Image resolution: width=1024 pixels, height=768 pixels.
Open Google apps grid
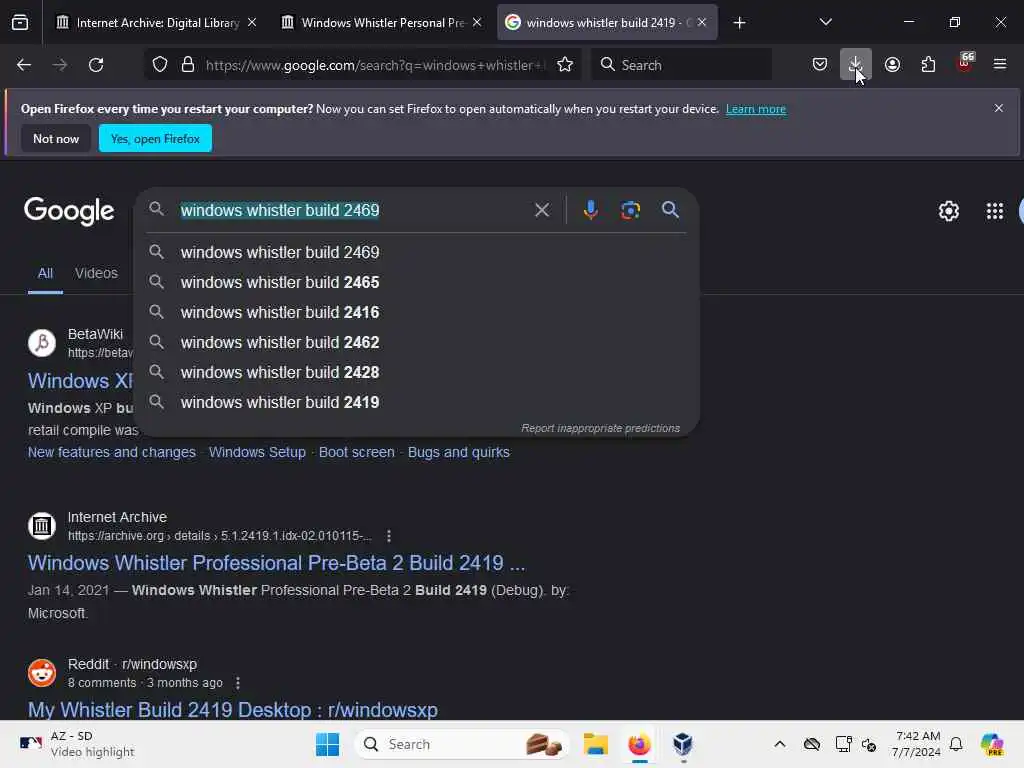[x=995, y=211]
